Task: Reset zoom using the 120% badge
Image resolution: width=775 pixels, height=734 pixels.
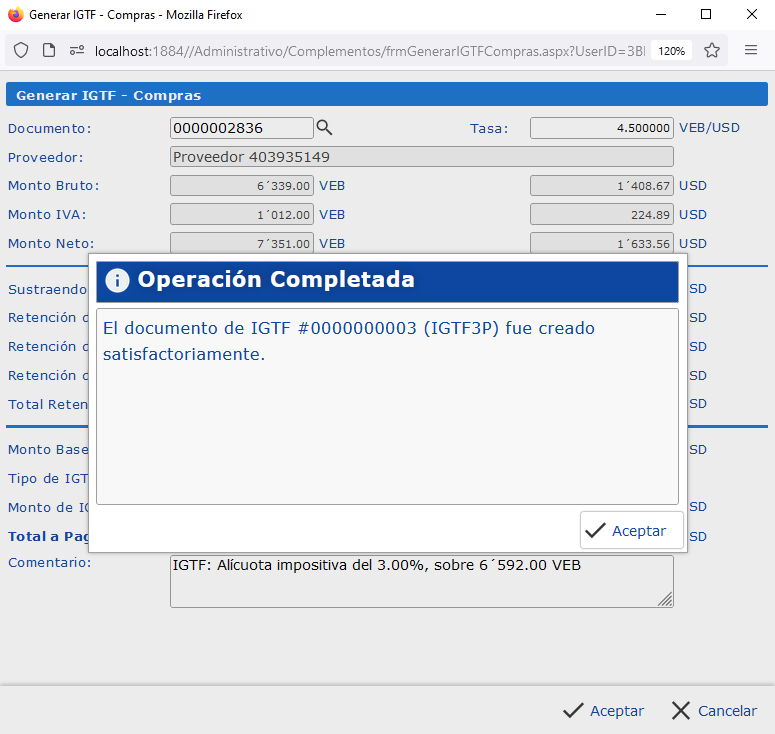Action: point(672,50)
